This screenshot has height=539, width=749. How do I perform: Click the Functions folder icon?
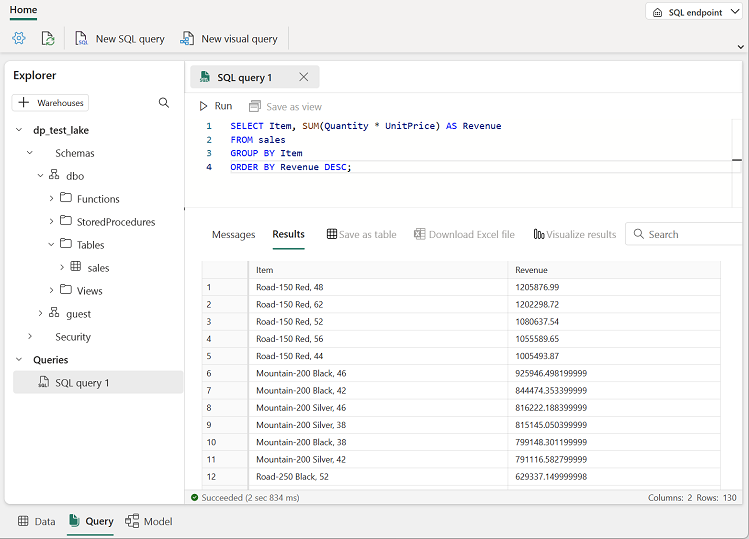(66, 198)
